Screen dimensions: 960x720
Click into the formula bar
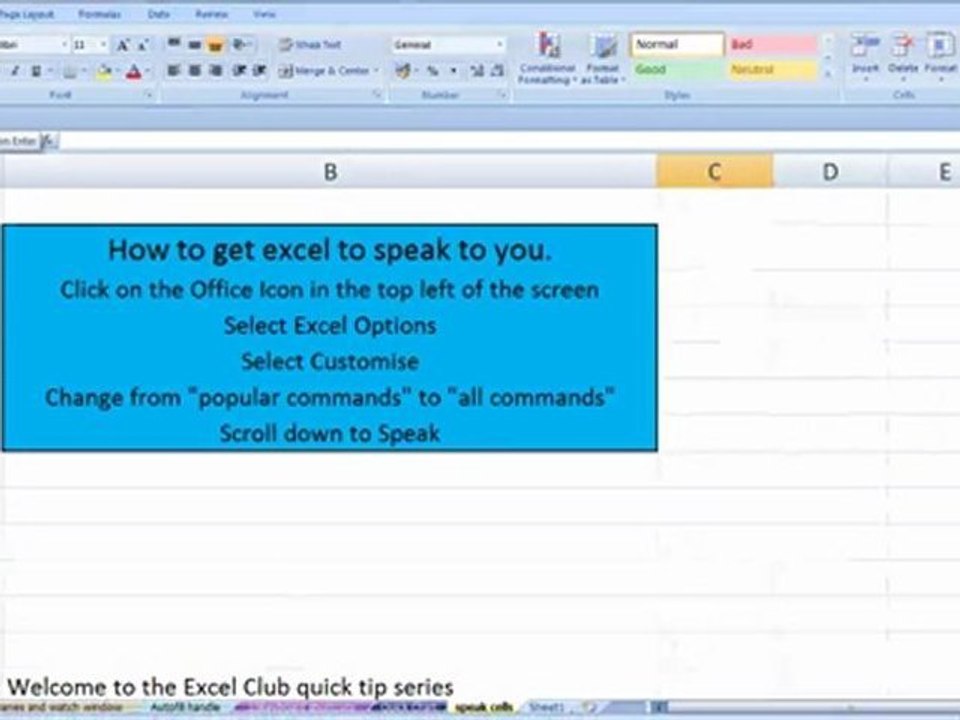508,141
